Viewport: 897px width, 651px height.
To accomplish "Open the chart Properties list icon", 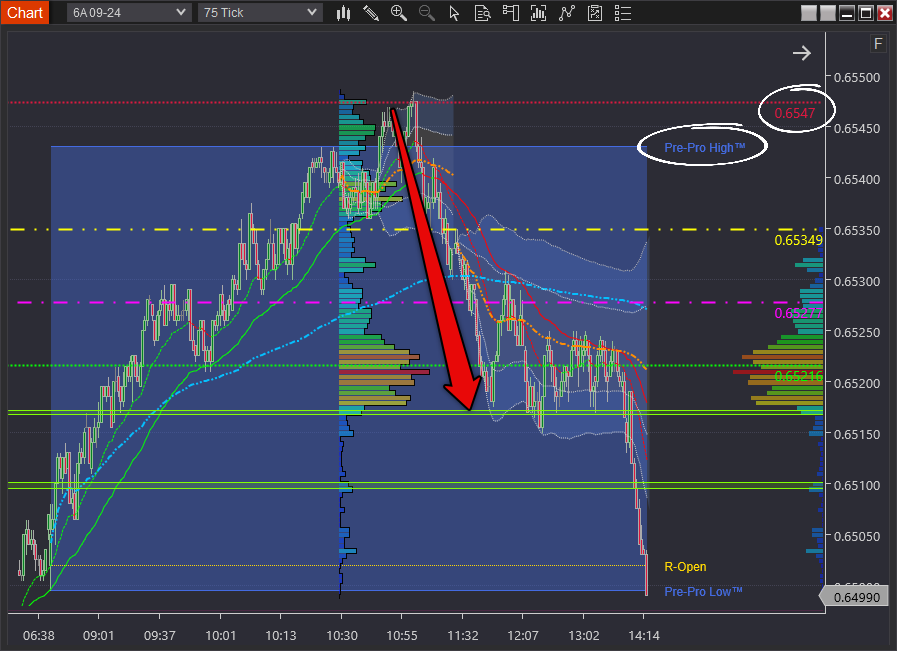I will pyautogui.click(x=622, y=13).
